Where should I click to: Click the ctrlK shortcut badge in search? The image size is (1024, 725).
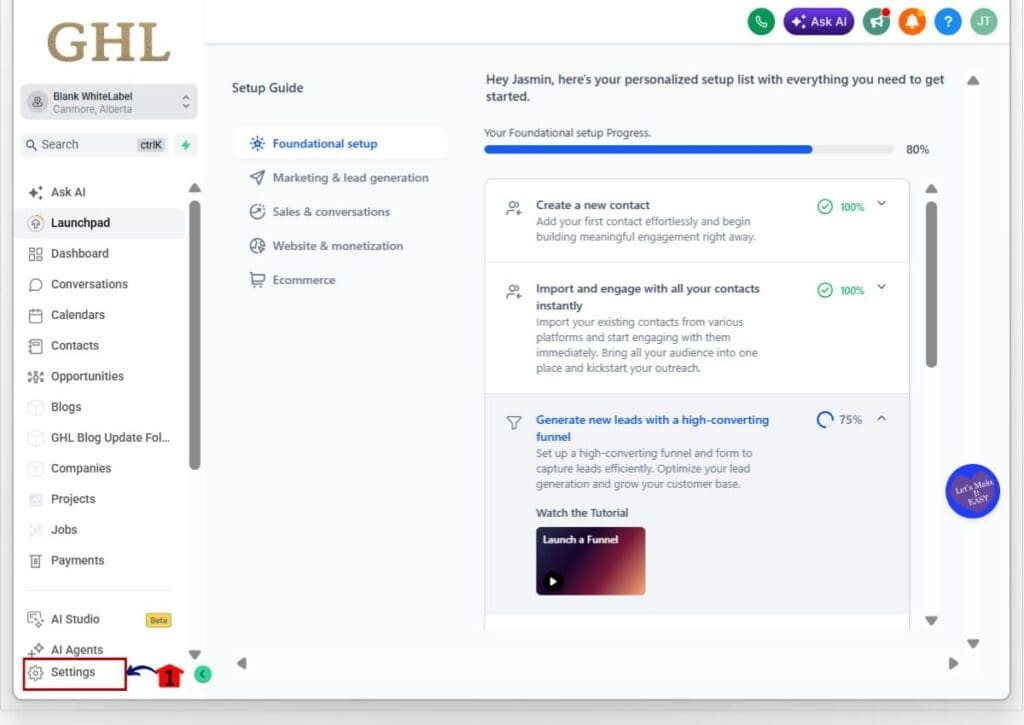(x=151, y=145)
